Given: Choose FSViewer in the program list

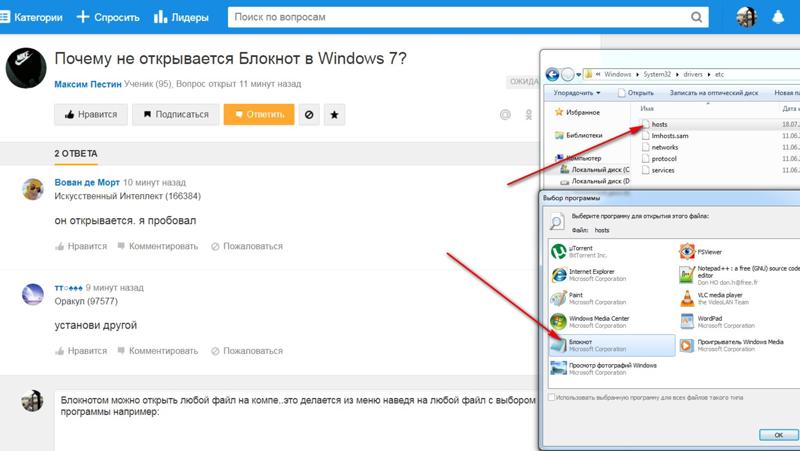Looking at the screenshot, I should (701, 252).
